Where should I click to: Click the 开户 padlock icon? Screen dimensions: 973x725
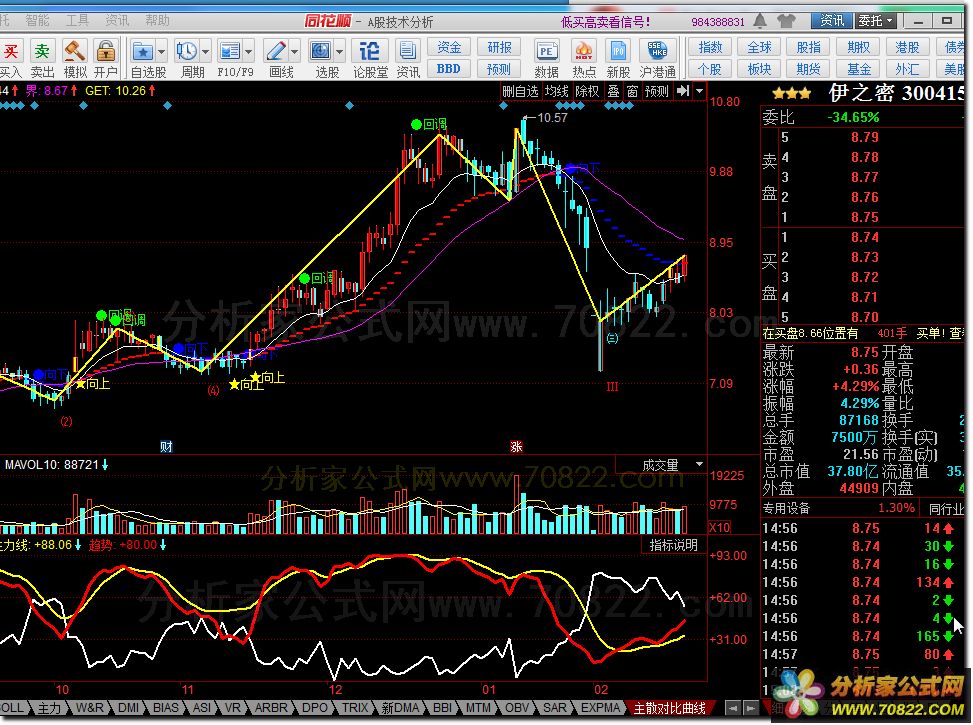click(x=106, y=51)
